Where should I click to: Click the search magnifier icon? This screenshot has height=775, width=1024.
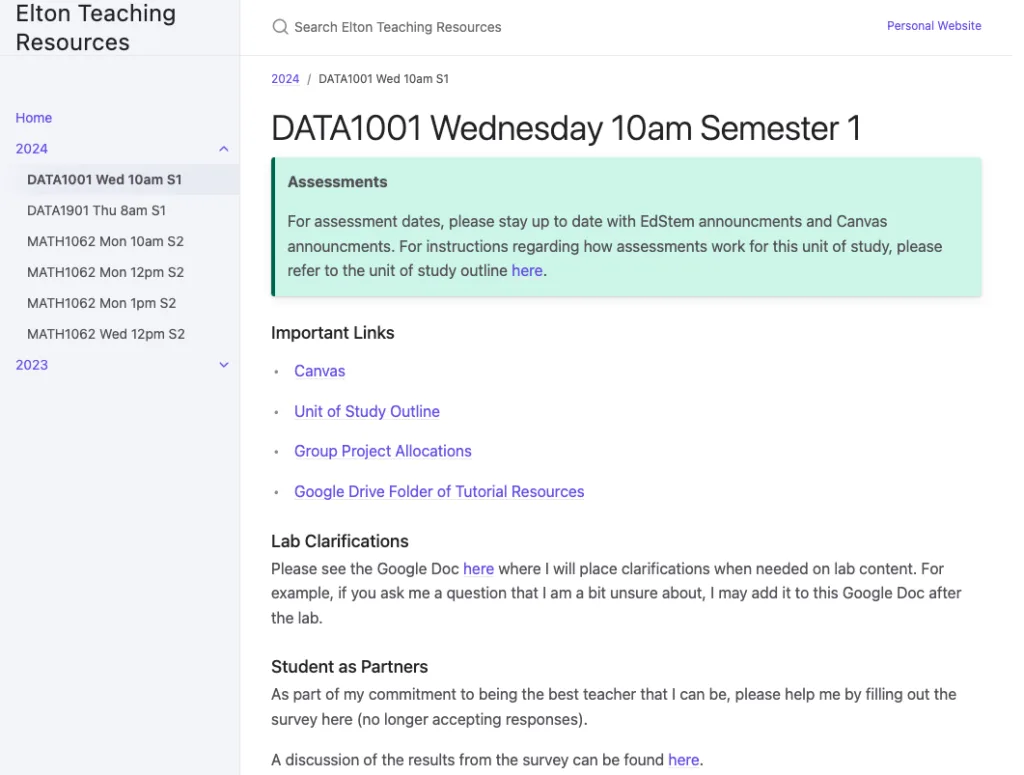point(280,27)
